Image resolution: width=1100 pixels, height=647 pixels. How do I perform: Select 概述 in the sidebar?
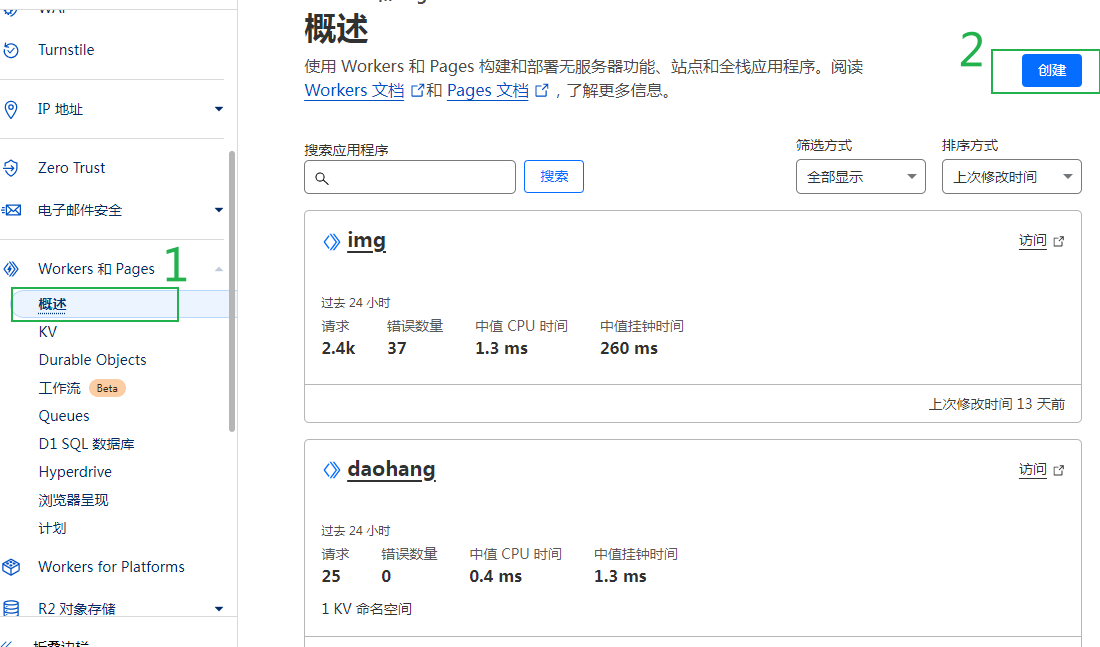pyautogui.click(x=53, y=305)
